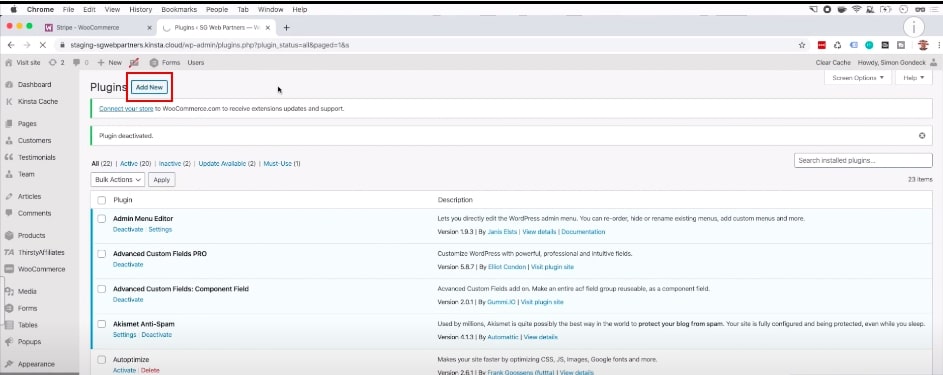Open the Howdy, Simon Gondeck account menu
The height and width of the screenshot is (375, 943).
(897, 62)
